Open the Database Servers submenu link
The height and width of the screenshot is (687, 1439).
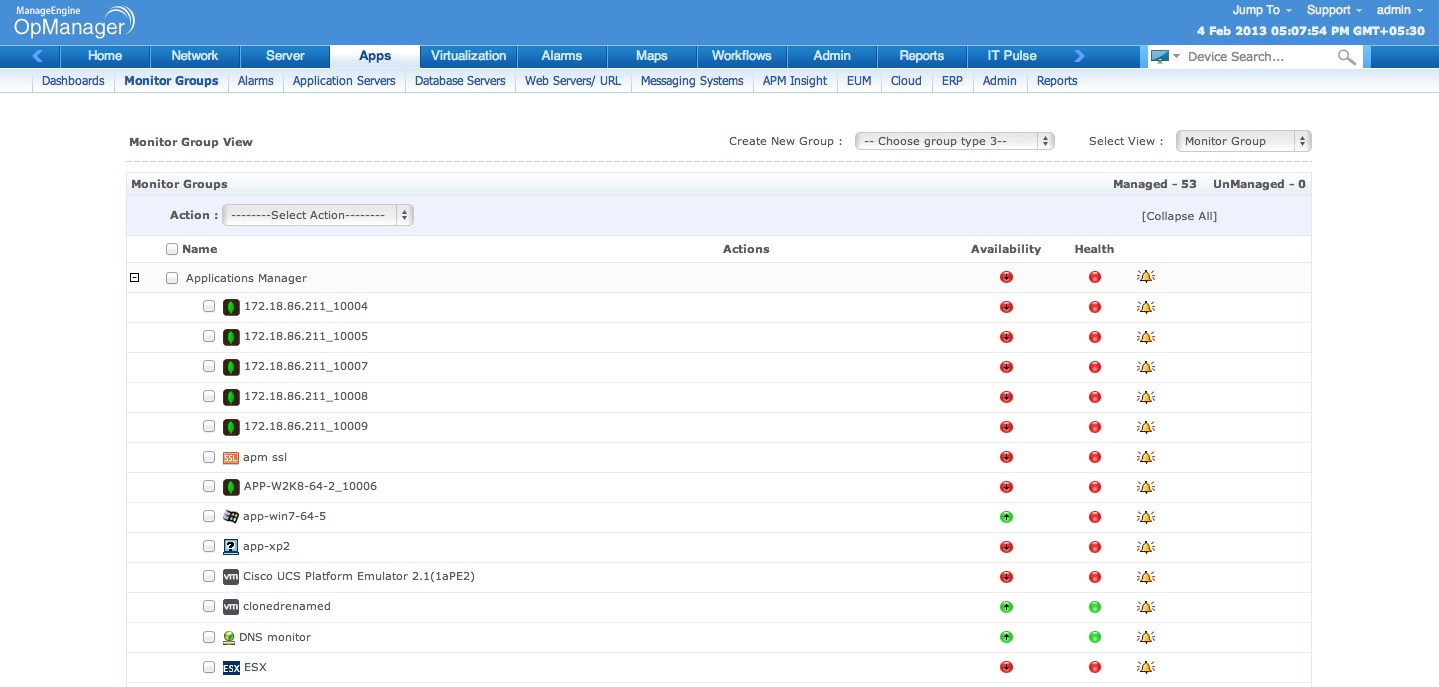[x=460, y=81]
